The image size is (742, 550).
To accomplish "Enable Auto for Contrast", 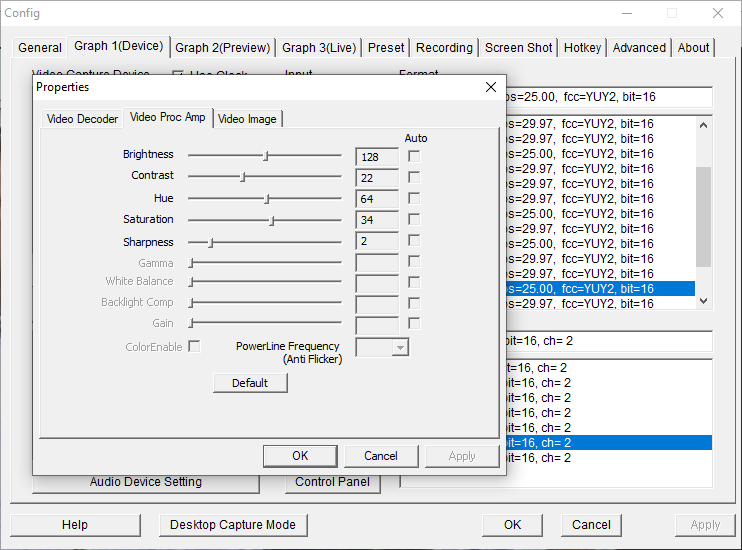I will point(414,177).
